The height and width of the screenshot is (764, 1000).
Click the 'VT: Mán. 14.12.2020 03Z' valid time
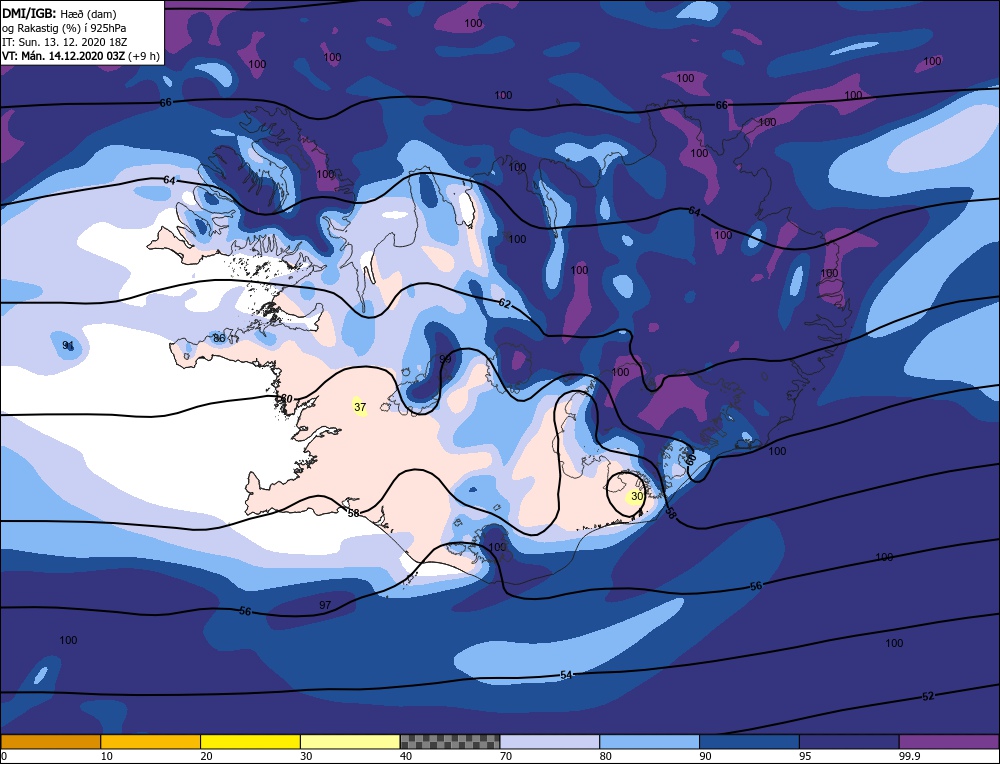click(64, 56)
